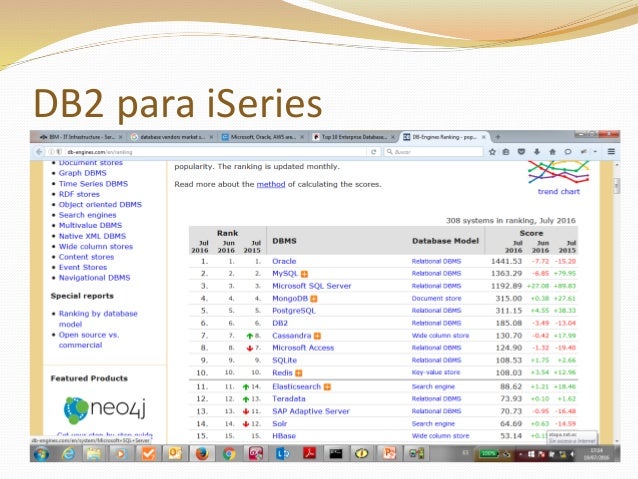Open the Windows Start button
This screenshot has width=638, height=479.
(x=41, y=453)
